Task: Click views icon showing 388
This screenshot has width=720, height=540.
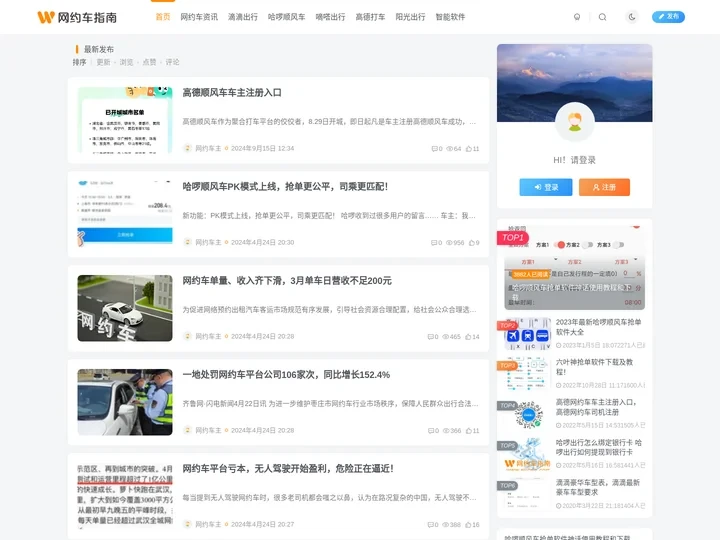Action: tap(445, 524)
